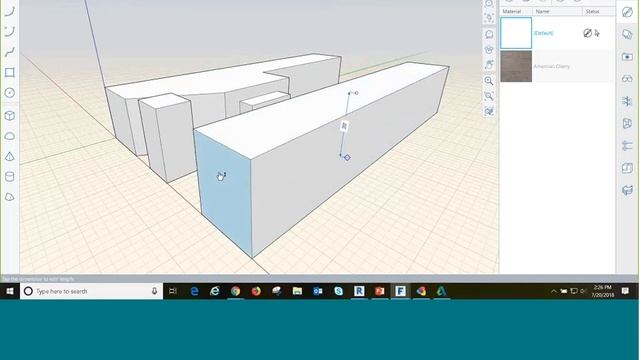
Task: Select the Arc drawing tool
Action: [10, 11]
